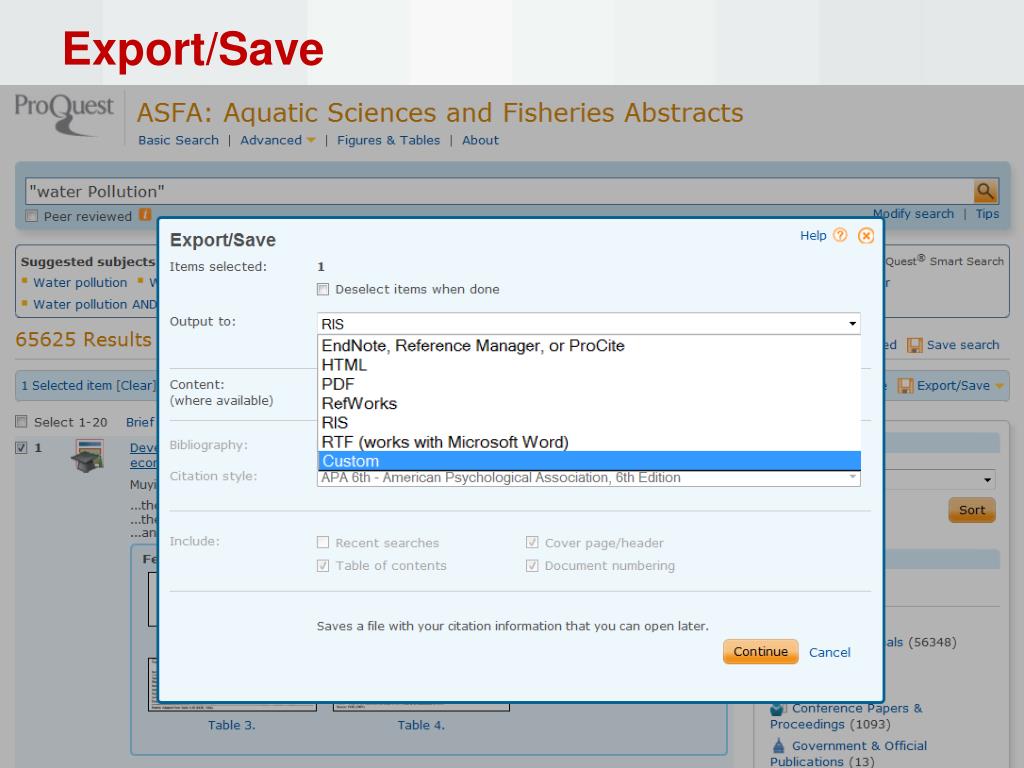The height and width of the screenshot is (768, 1024).
Task: Click the Save search disk icon
Action: click(x=914, y=345)
